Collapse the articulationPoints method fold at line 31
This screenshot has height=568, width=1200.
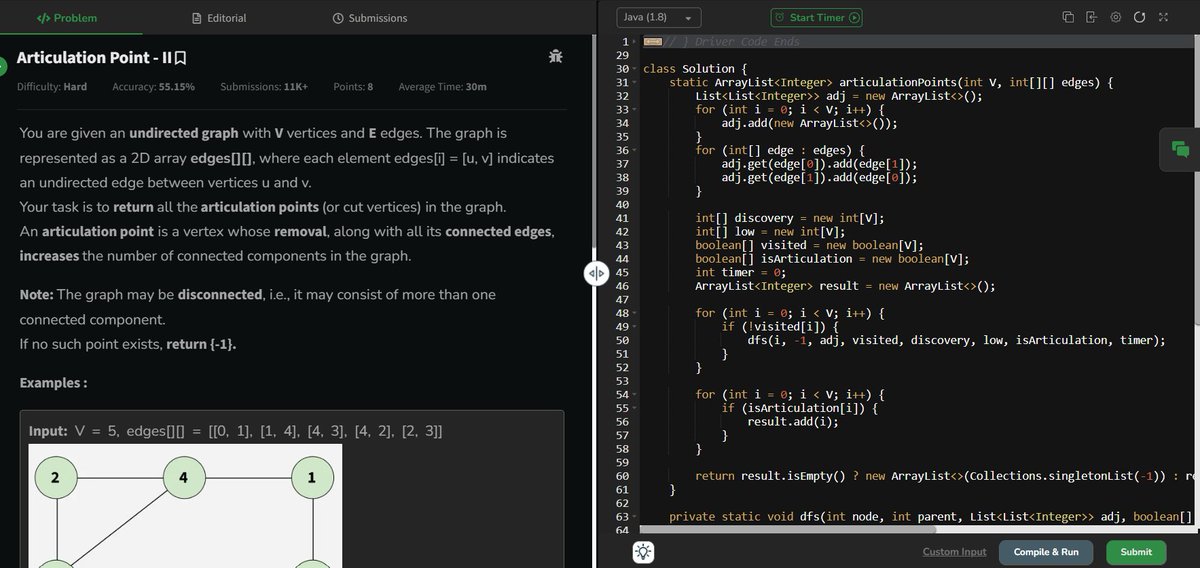(x=636, y=82)
